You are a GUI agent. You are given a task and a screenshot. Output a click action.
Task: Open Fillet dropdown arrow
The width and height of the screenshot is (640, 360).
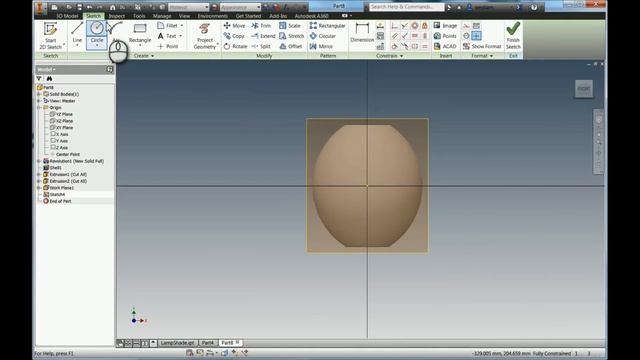(182, 25)
